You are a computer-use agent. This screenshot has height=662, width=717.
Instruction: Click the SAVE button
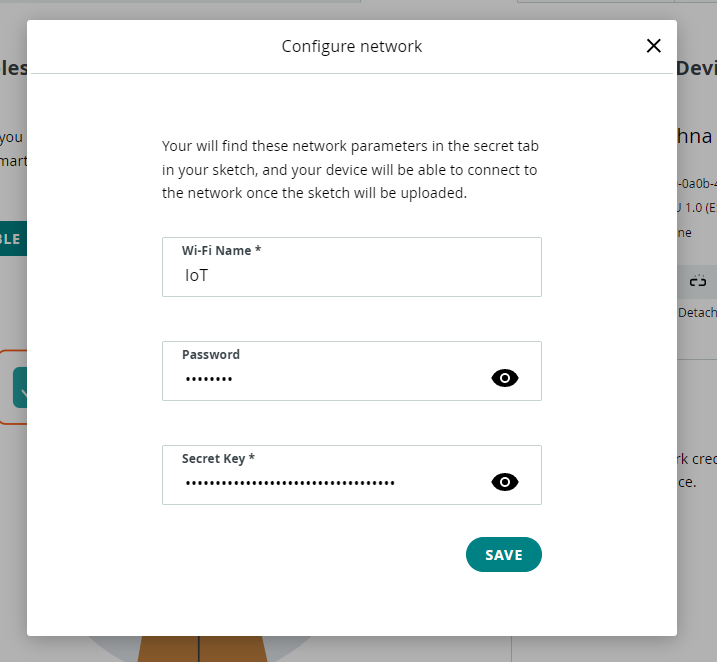click(503, 555)
